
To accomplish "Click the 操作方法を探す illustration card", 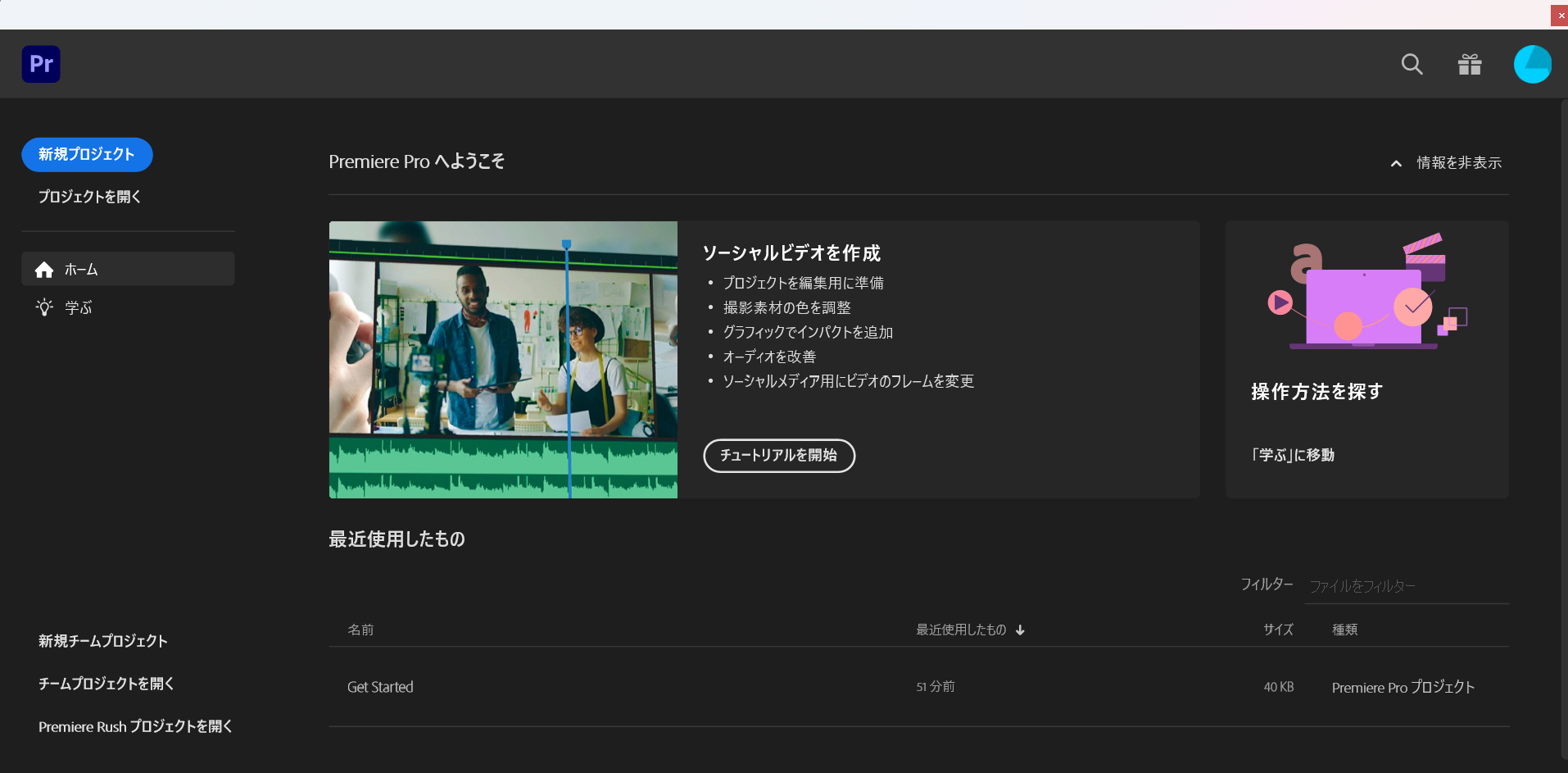I will [x=1367, y=359].
